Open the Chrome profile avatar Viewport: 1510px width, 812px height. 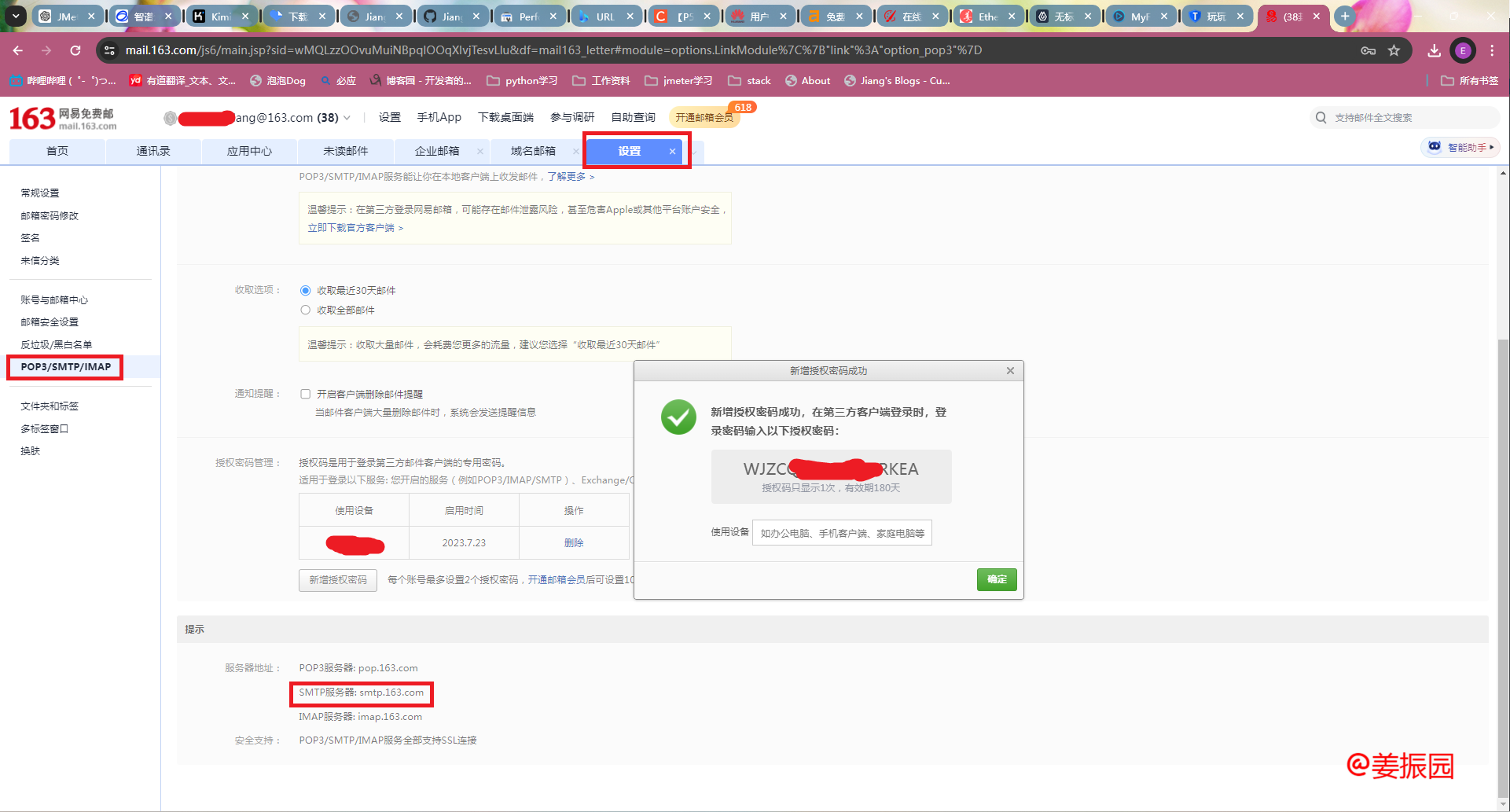click(1463, 50)
